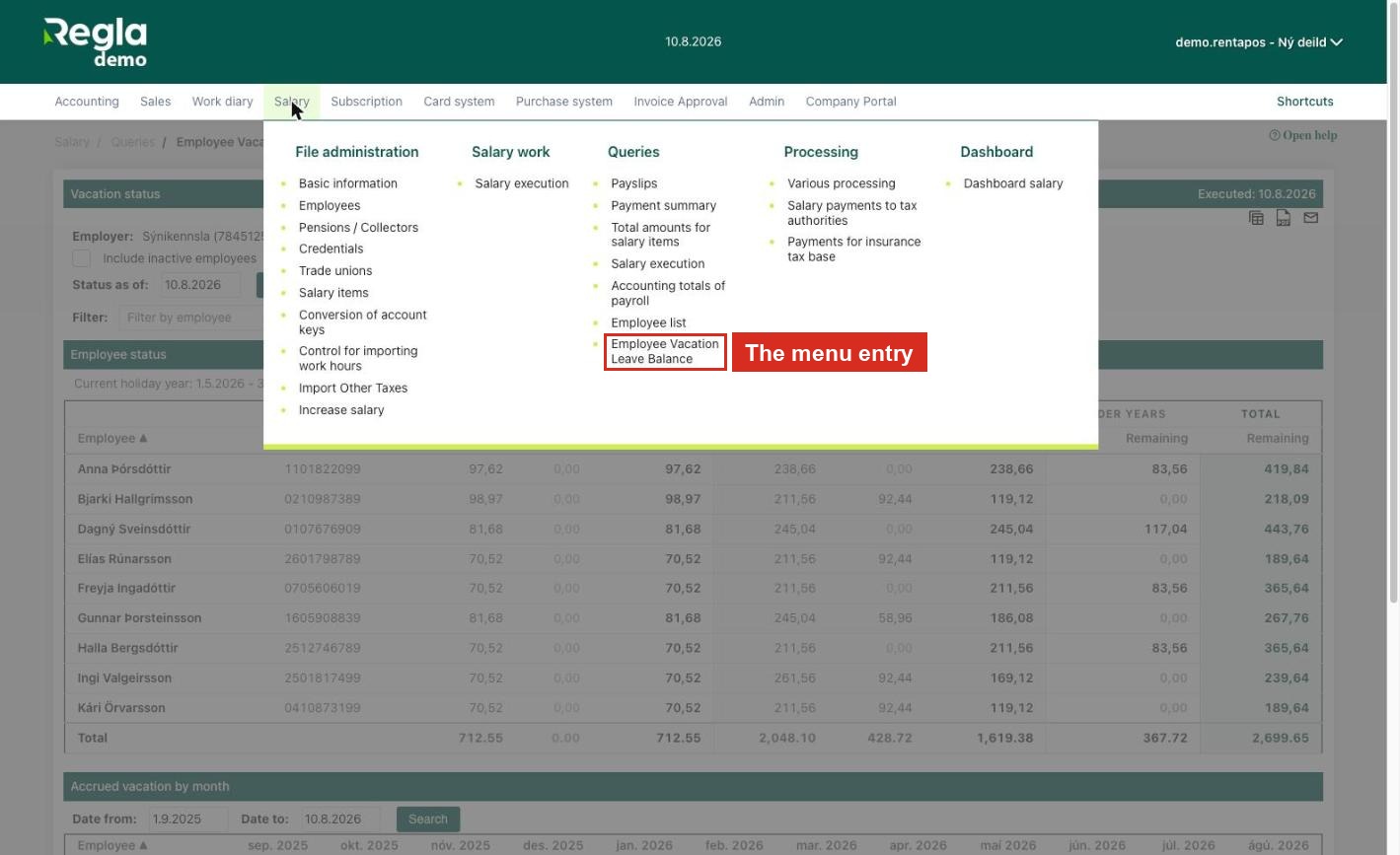Click the Search button in Accrued vacation
The width and height of the screenshot is (1400, 855).
coord(427,819)
